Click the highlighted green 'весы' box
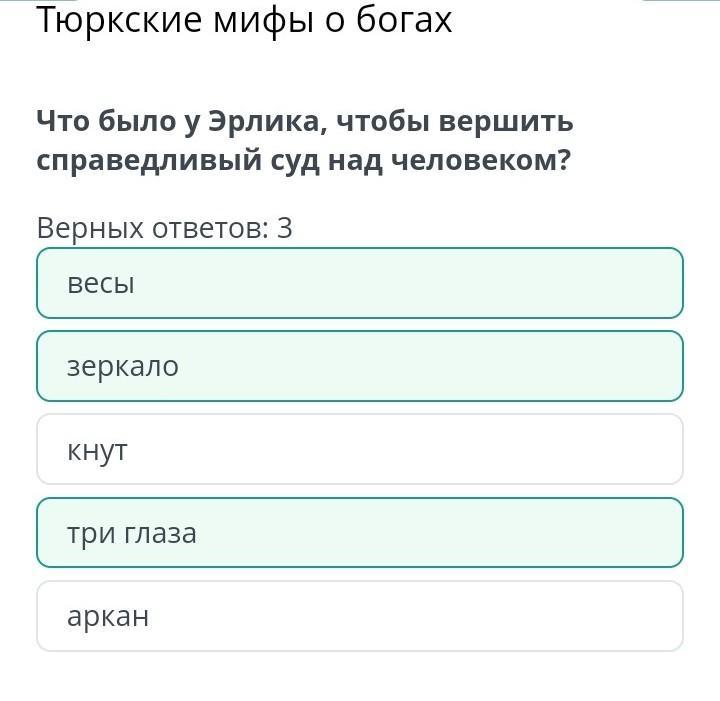Screen dimensions: 720x701 (360, 283)
